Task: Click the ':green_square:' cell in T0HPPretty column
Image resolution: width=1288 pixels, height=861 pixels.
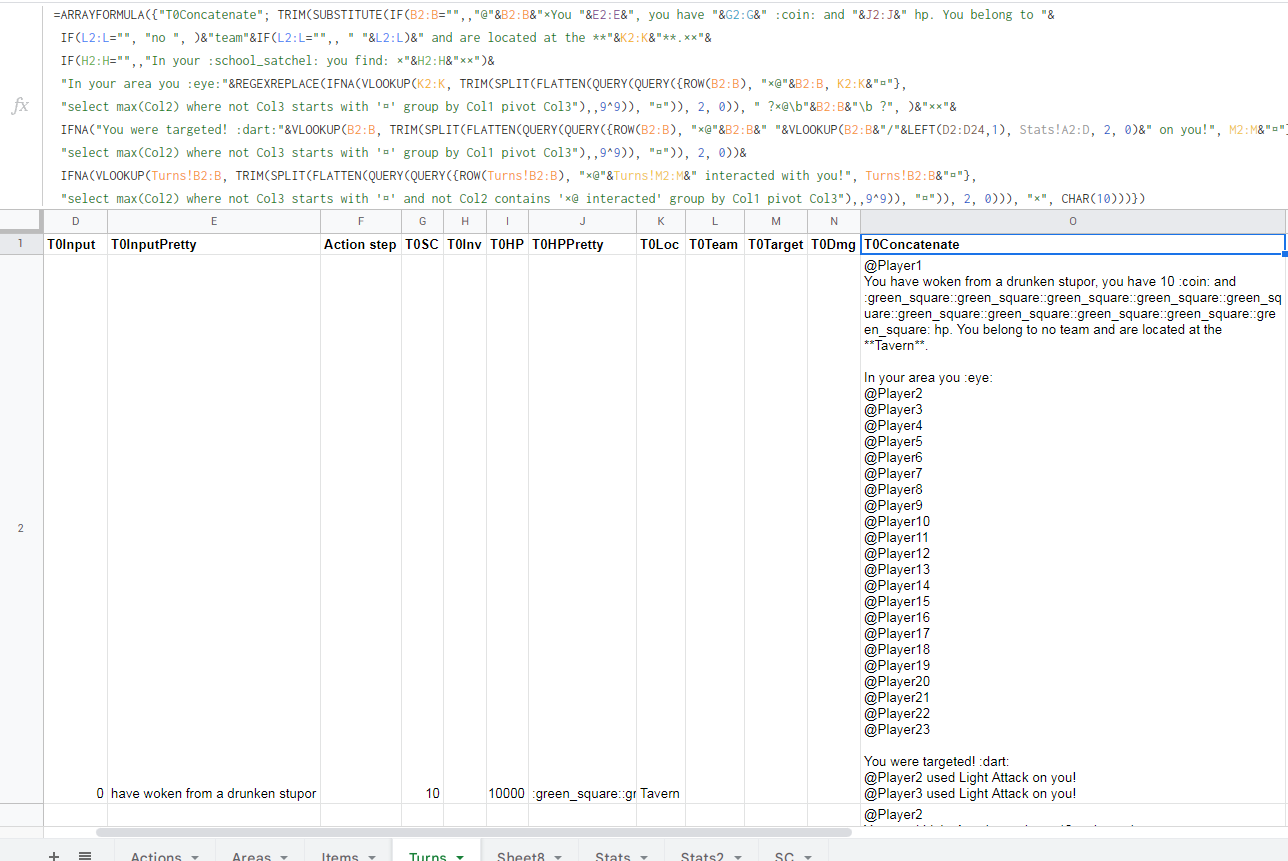Action: pos(583,529)
